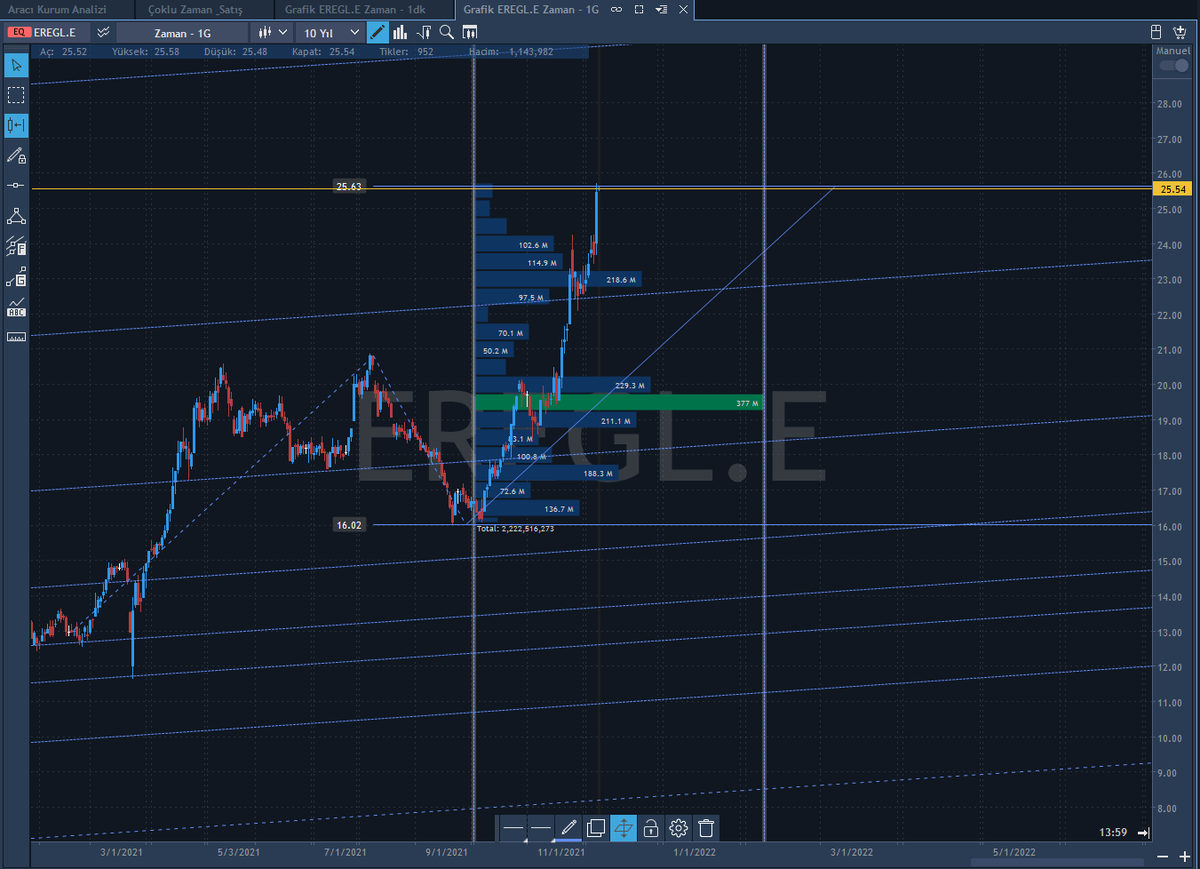
Task: Click the Total: 2,222,516,273 label
Action: point(515,528)
